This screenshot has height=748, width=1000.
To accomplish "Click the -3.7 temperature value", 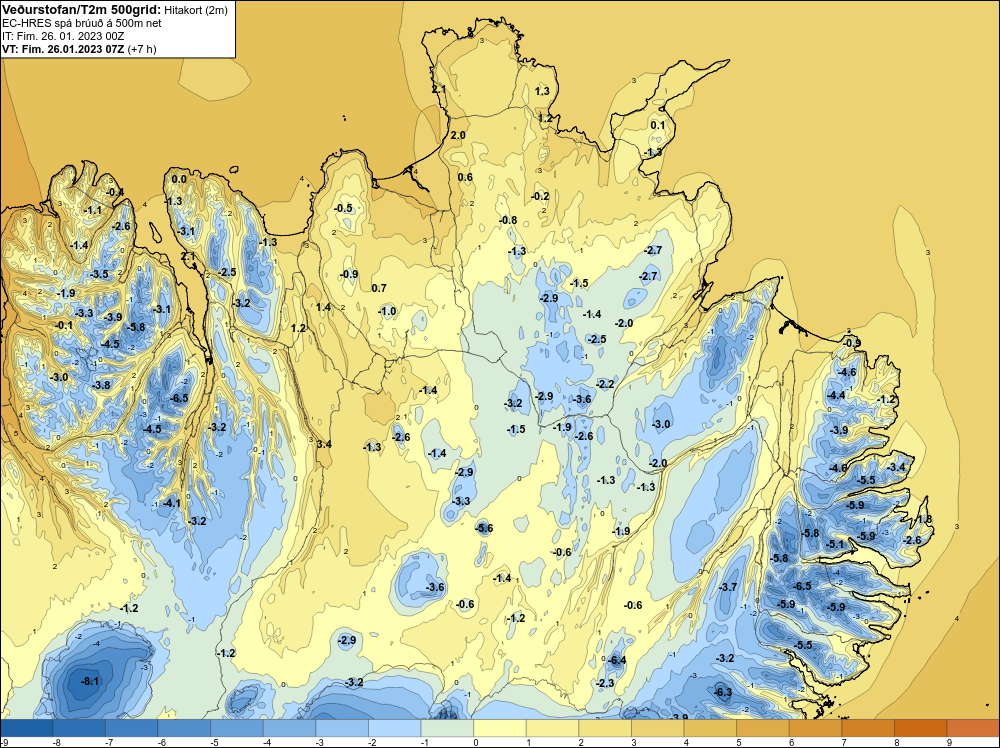I will [x=728, y=587].
